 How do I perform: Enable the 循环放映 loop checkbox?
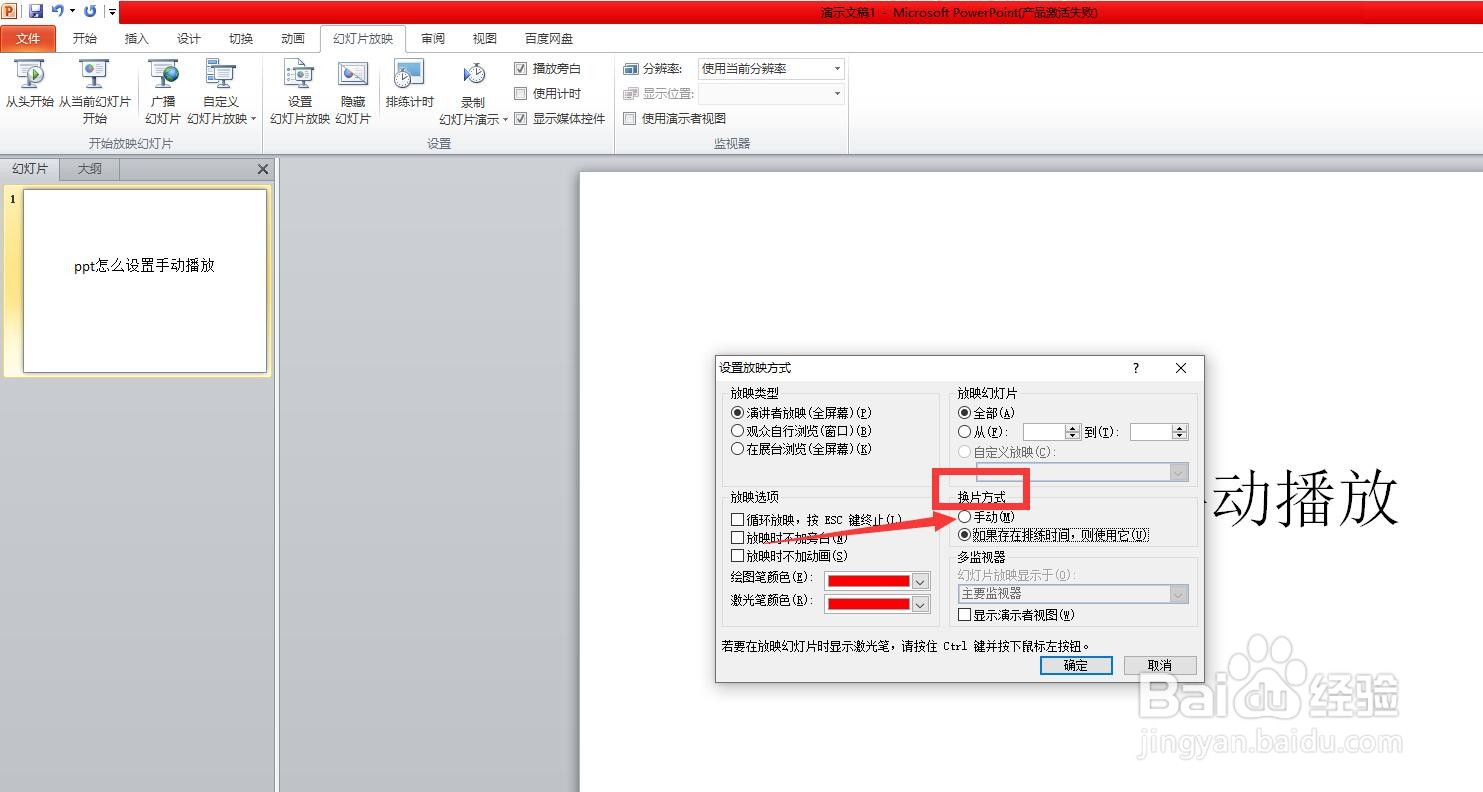pyautogui.click(x=737, y=519)
